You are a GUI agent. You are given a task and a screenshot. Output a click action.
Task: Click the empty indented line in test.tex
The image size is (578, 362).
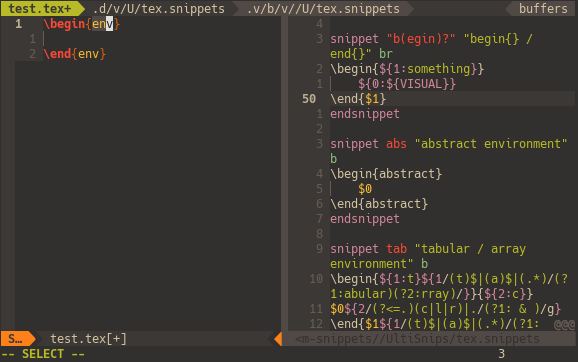162,39
